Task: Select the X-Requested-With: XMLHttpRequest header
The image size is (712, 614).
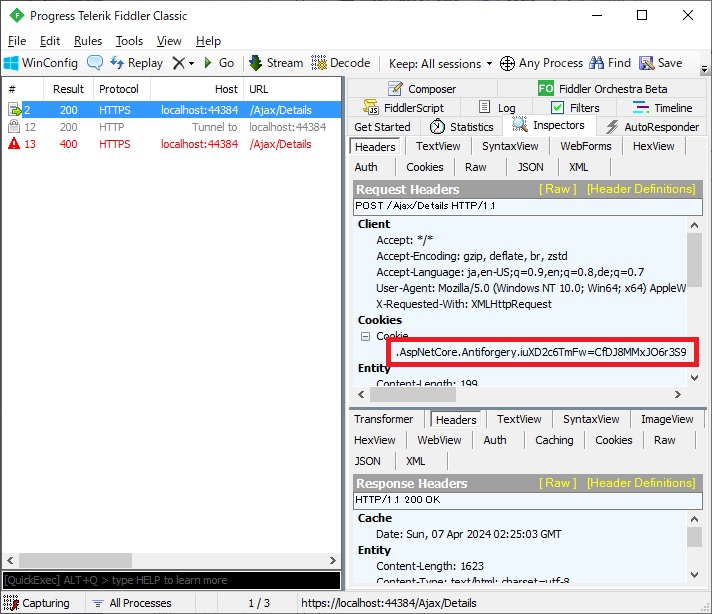Action: point(464,304)
